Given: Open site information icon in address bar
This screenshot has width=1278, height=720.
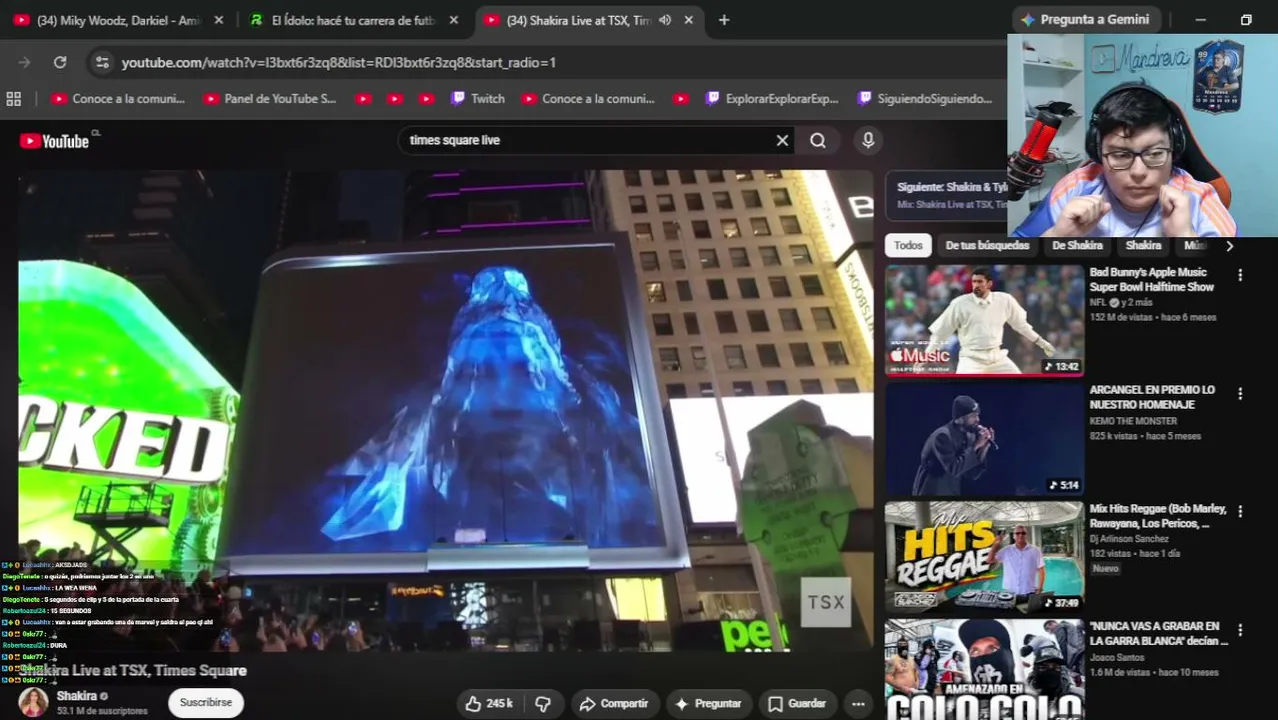Looking at the screenshot, I should pos(102,62).
